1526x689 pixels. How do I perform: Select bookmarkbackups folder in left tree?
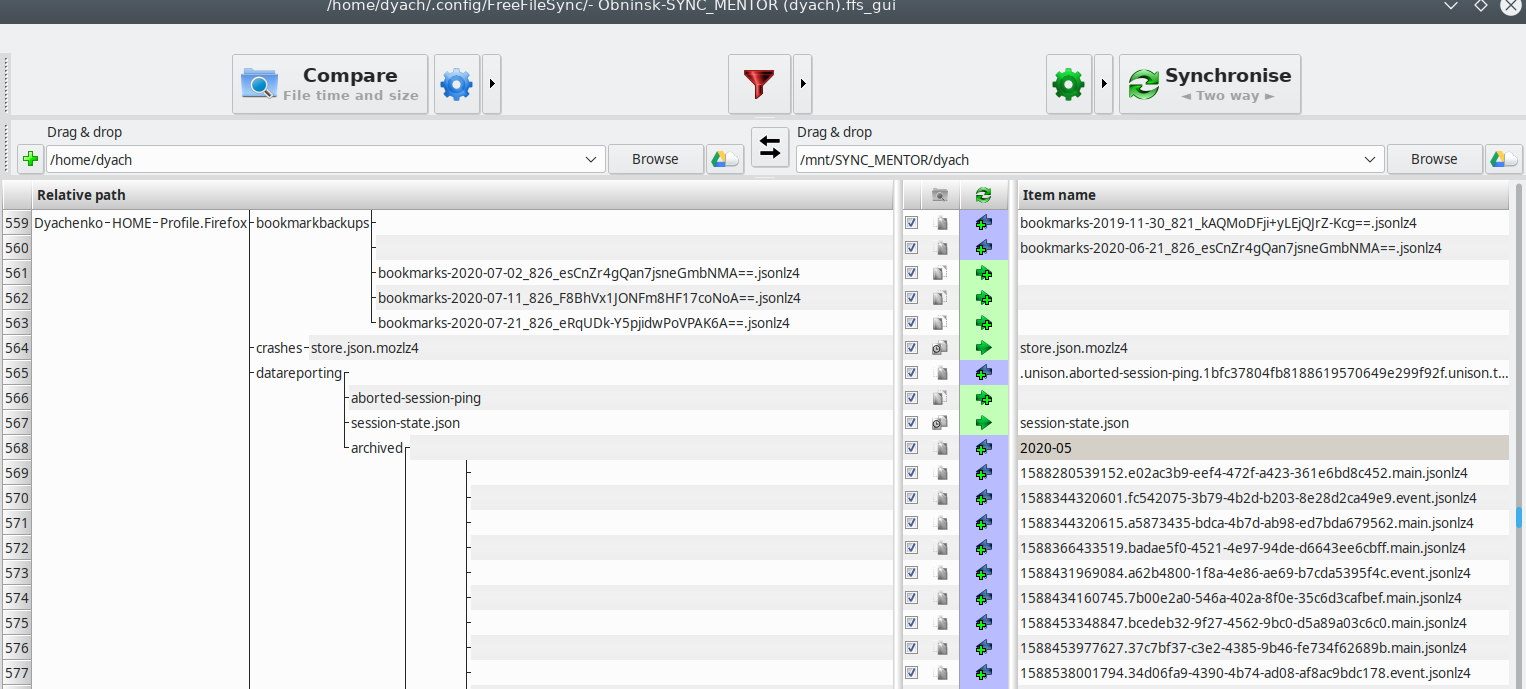[312, 223]
